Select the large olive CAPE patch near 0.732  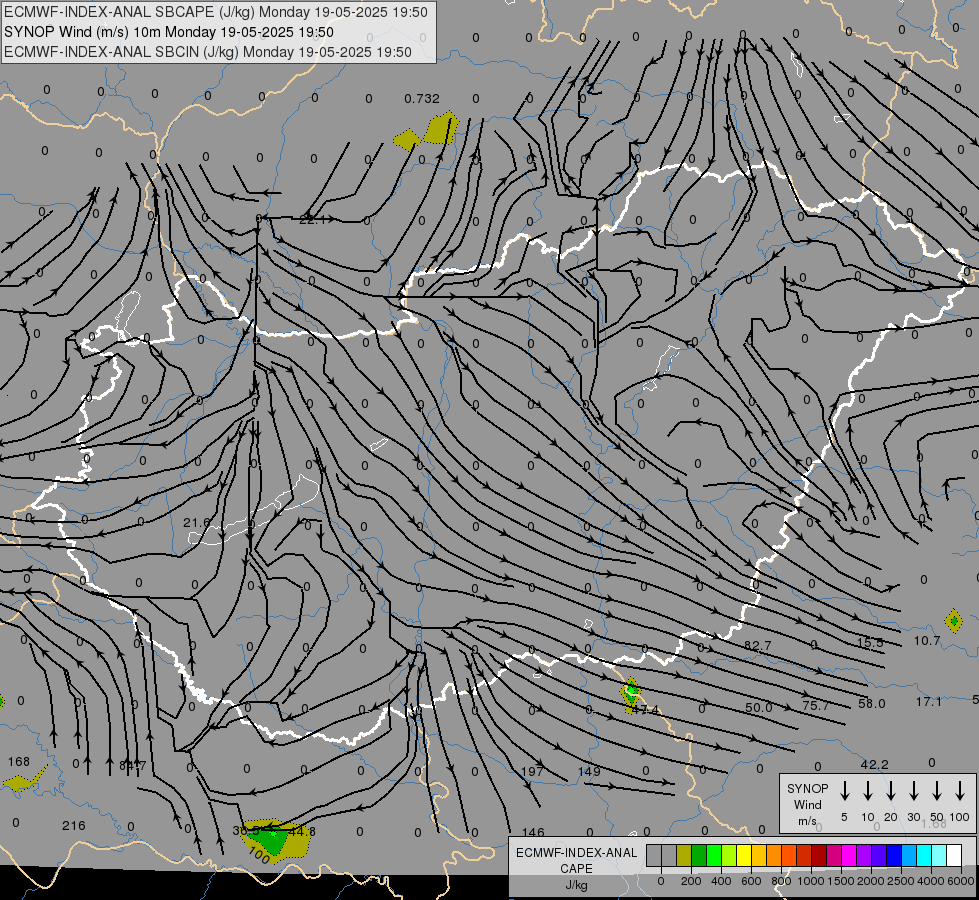tap(442, 128)
